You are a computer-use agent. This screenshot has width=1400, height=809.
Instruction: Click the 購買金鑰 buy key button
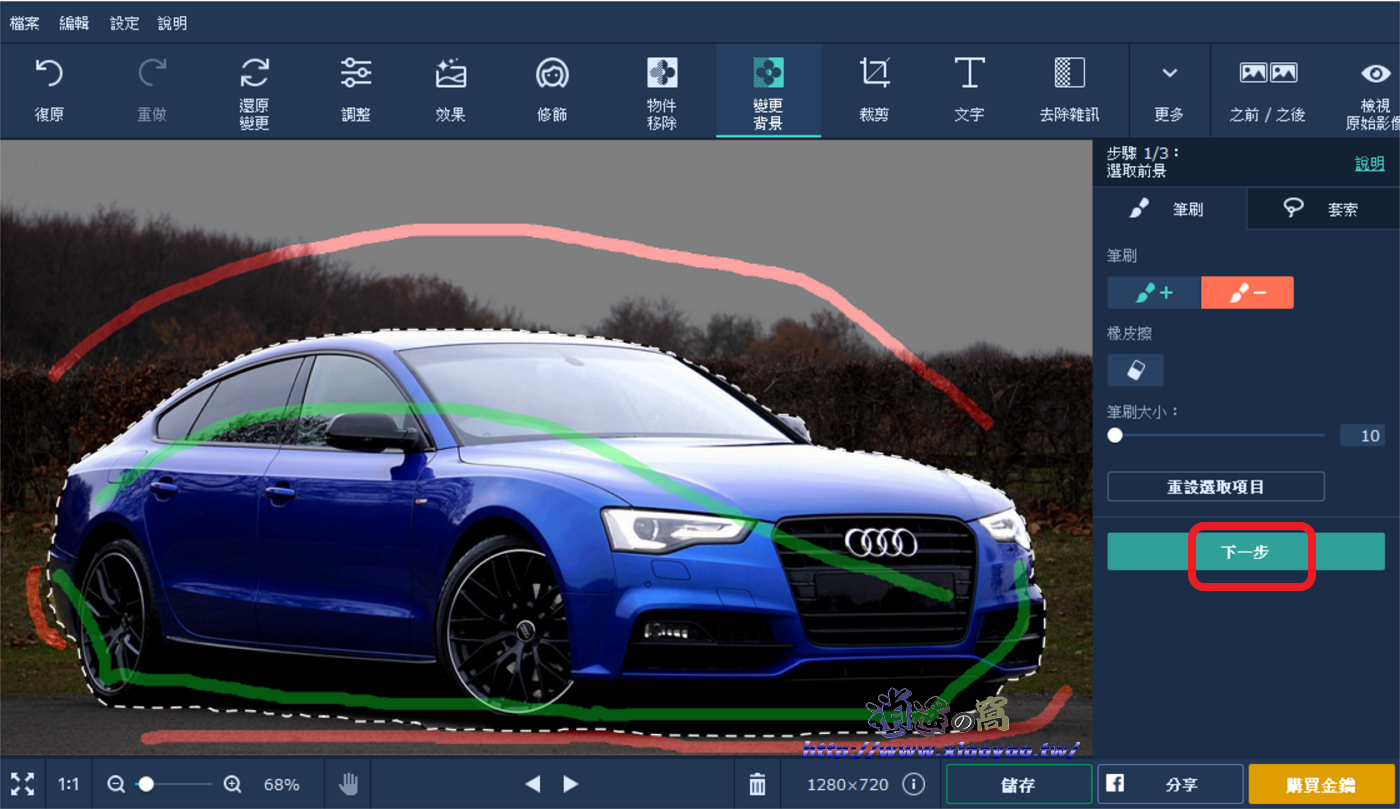(x=1321, y=785)
